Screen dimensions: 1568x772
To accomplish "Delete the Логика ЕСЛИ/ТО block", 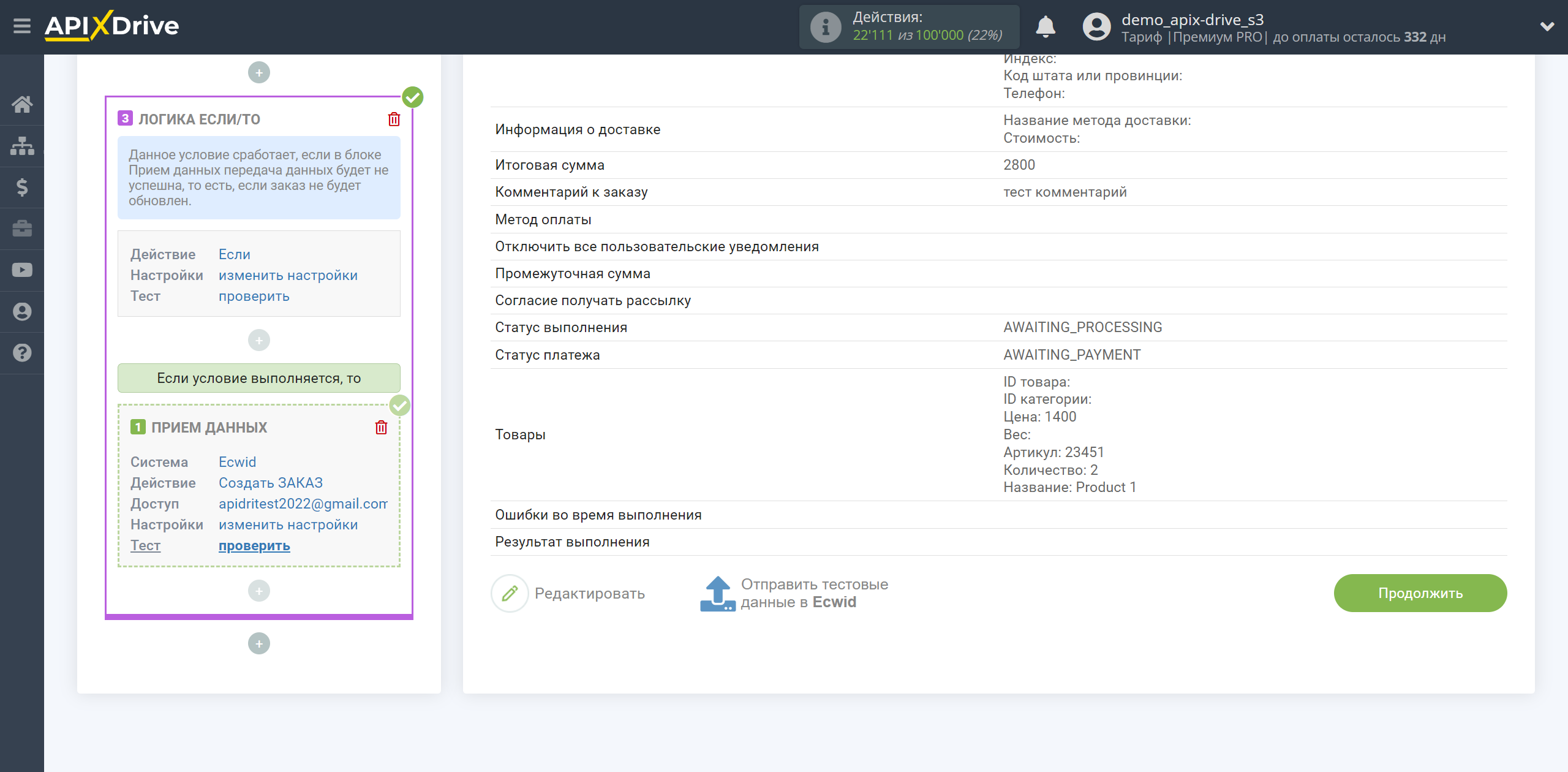I will (394, 119).
